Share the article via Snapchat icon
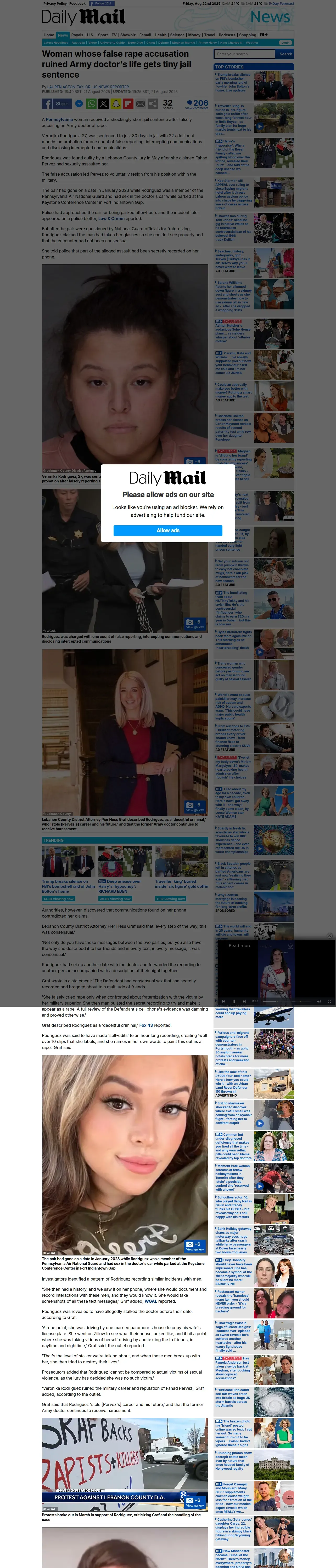This screenshot has height=1568, width=336. point(116,104)
